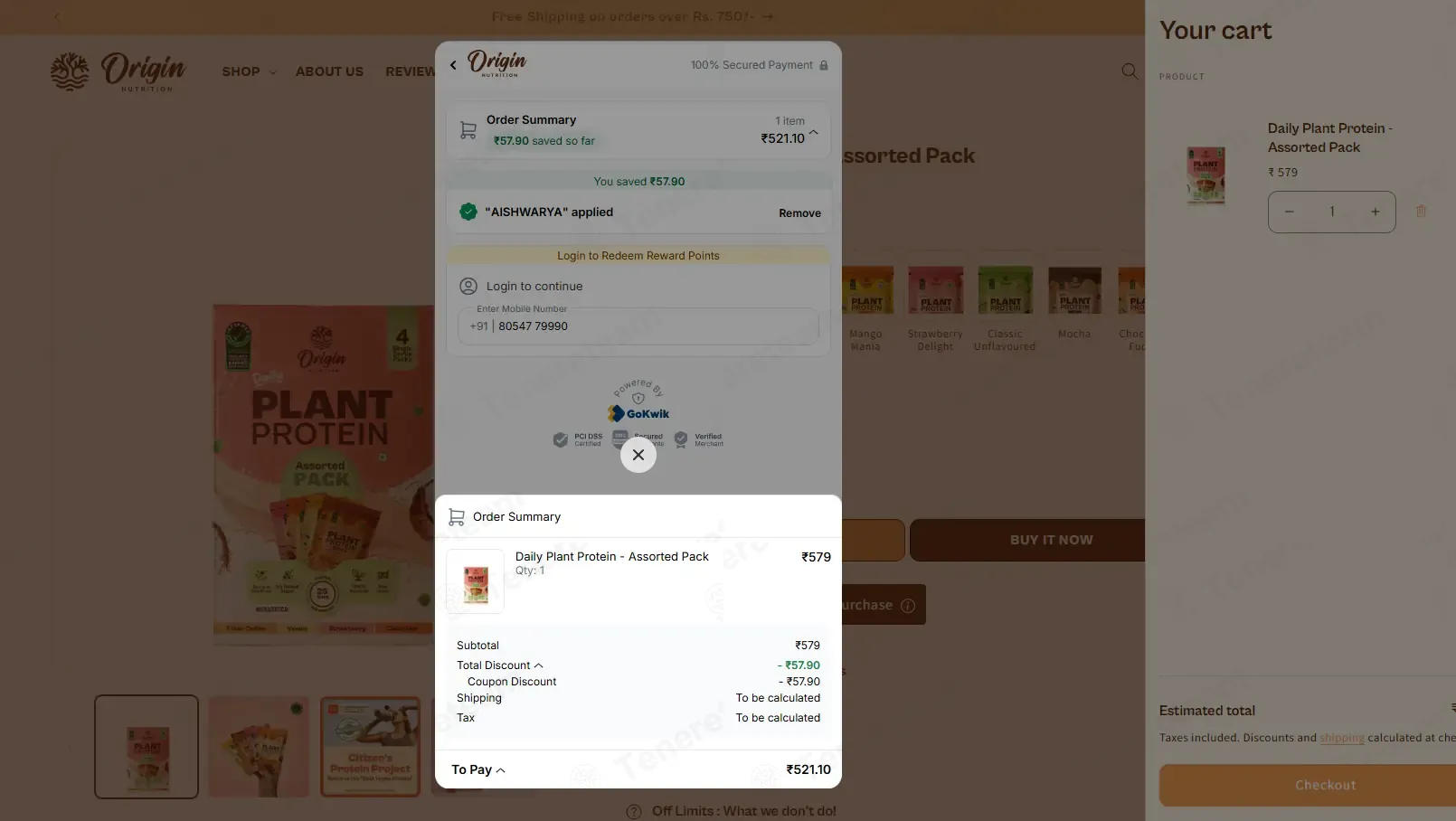Decrease quantity with minus icon
The height and width of the screenshot is (821, 1456).
1290,212
